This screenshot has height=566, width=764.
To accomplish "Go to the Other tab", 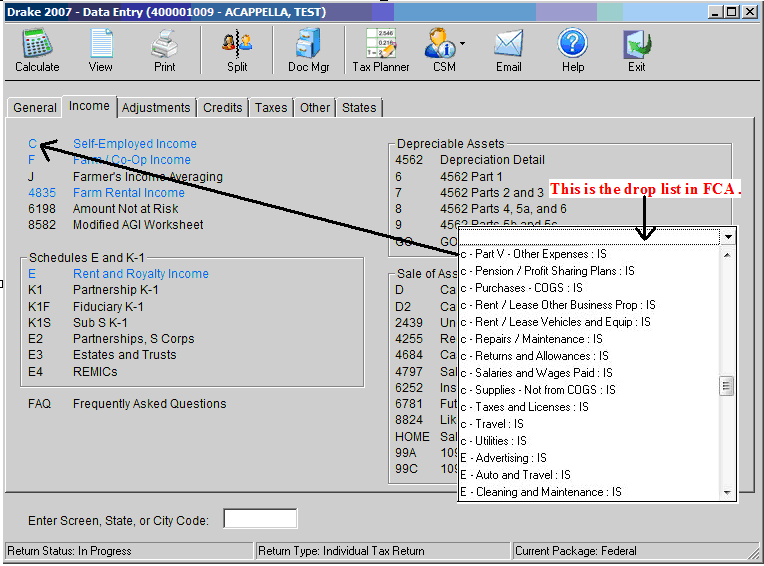I will (x=315, y=108).
